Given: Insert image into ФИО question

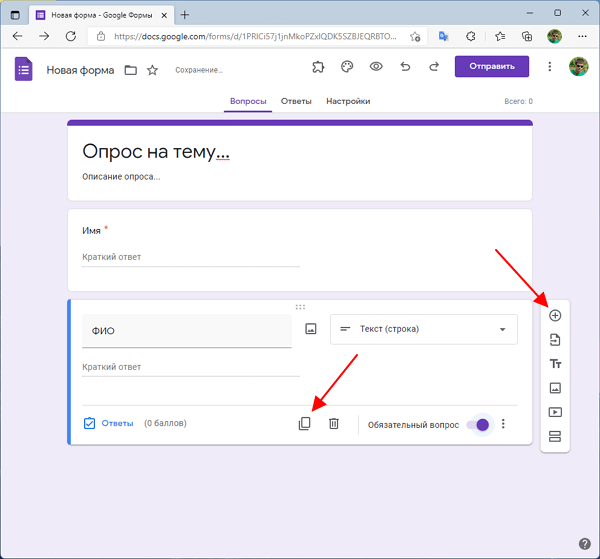Looking at the screenshot, I should 311,329.
